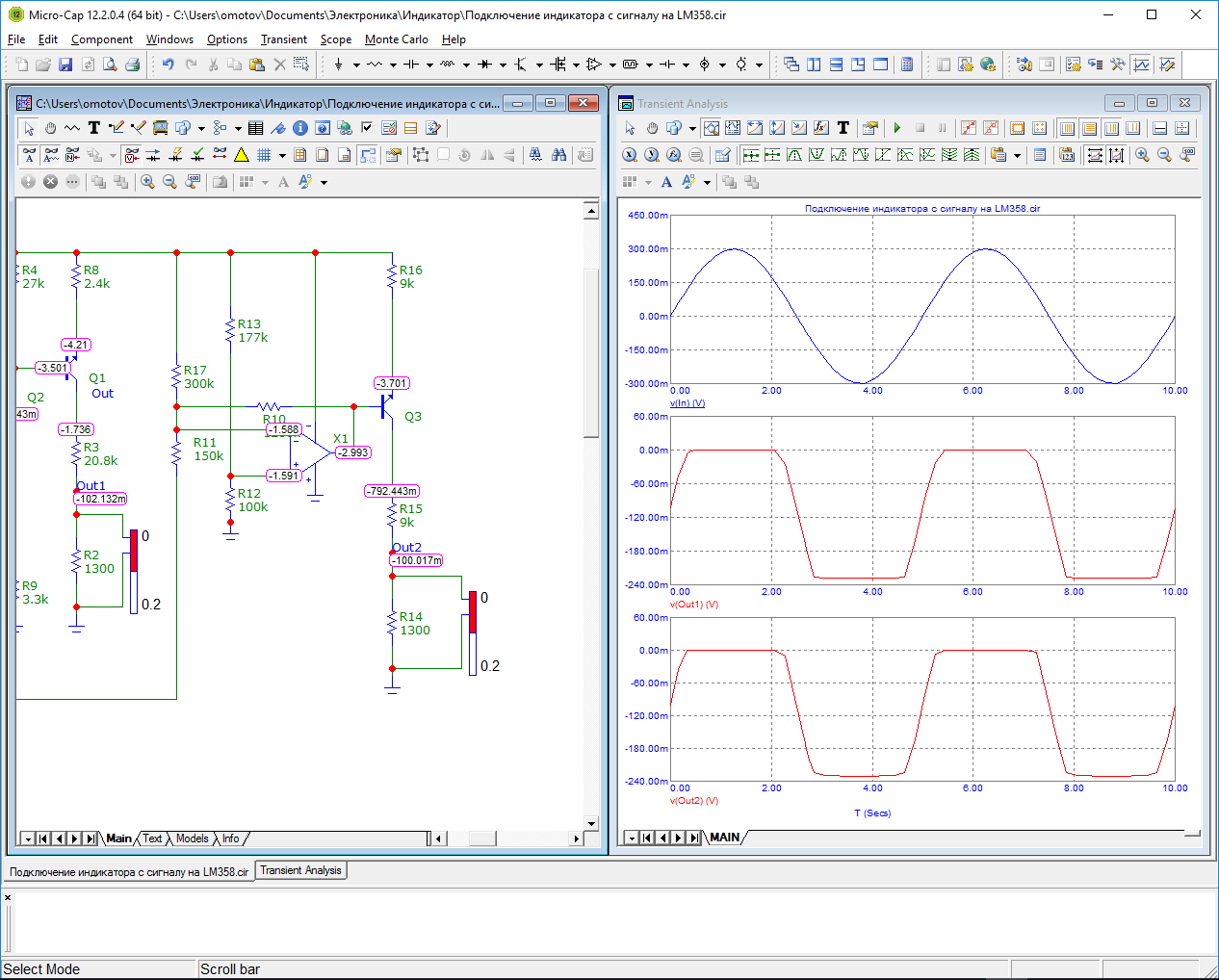1219x980 pixels.
Task: Select the Text tool in schematic toolbar
Action: click(x=94, y=128)
